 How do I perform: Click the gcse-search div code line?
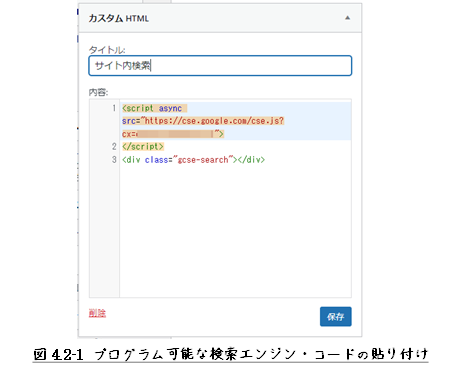point(193,160)
